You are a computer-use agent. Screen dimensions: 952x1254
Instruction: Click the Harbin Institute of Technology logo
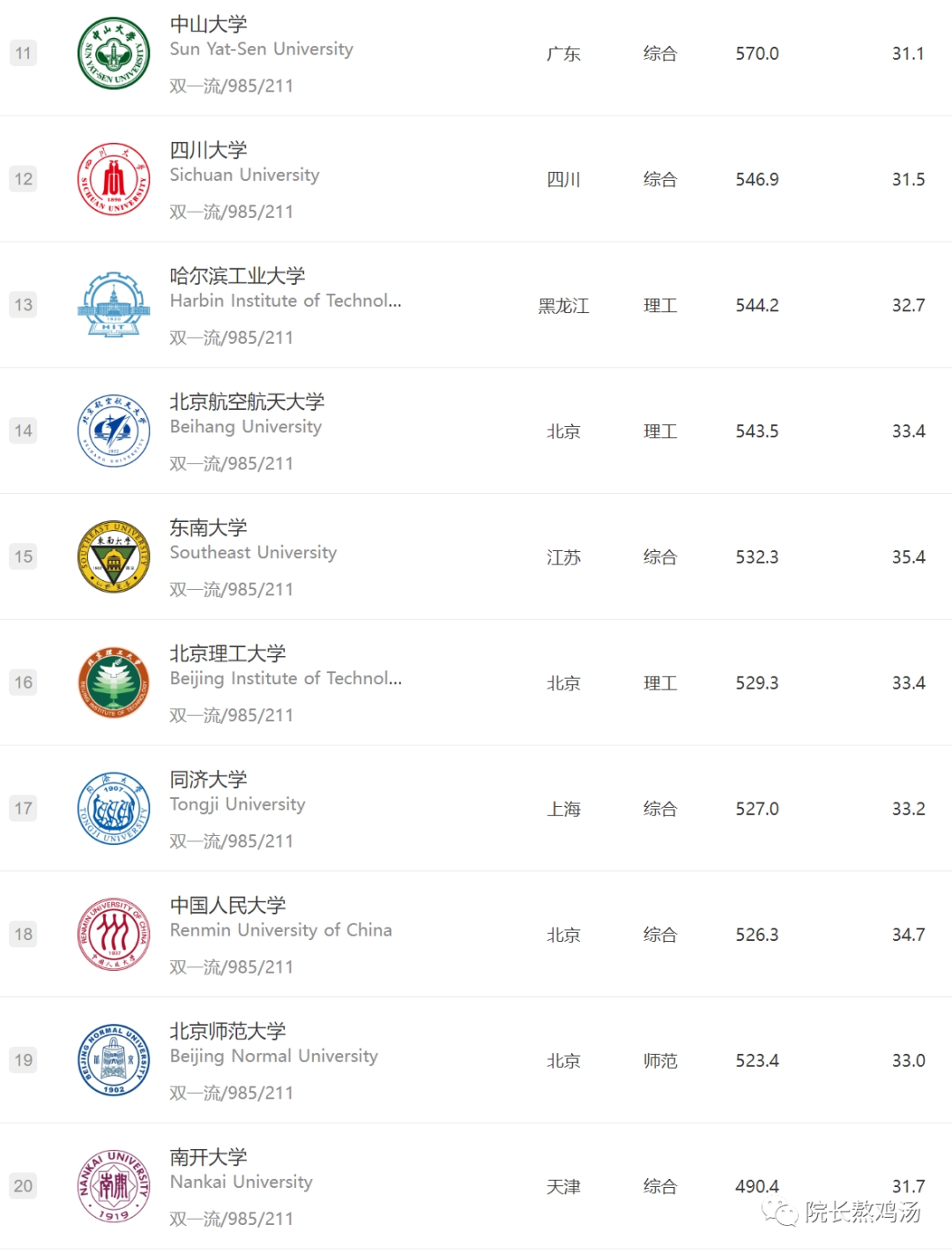[114, 305]
